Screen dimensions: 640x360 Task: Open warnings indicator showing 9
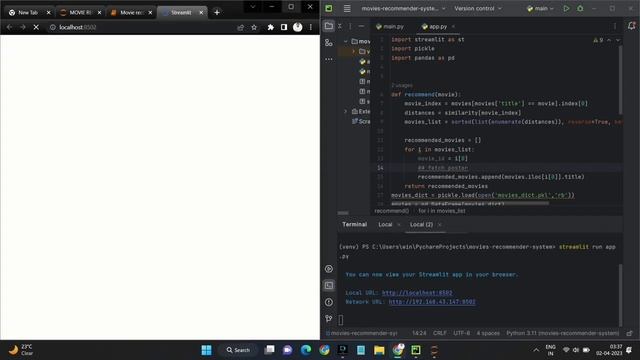(x=598, y=40)
